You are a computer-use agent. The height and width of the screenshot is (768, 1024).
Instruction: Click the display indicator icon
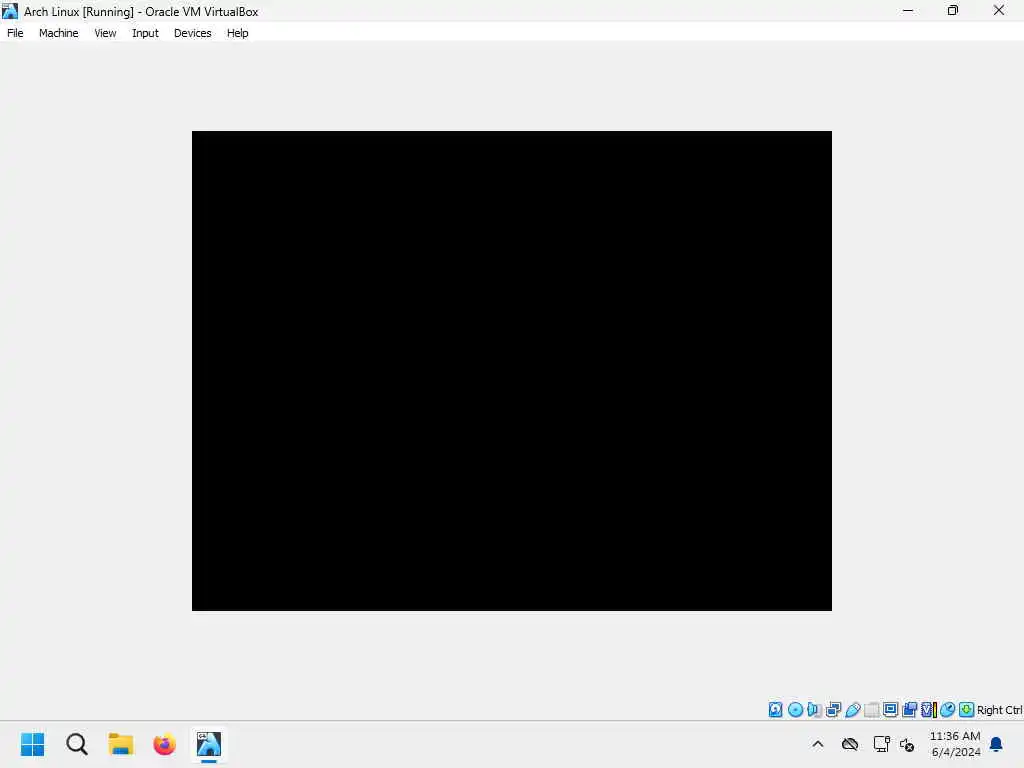click(x=890, y=710)
